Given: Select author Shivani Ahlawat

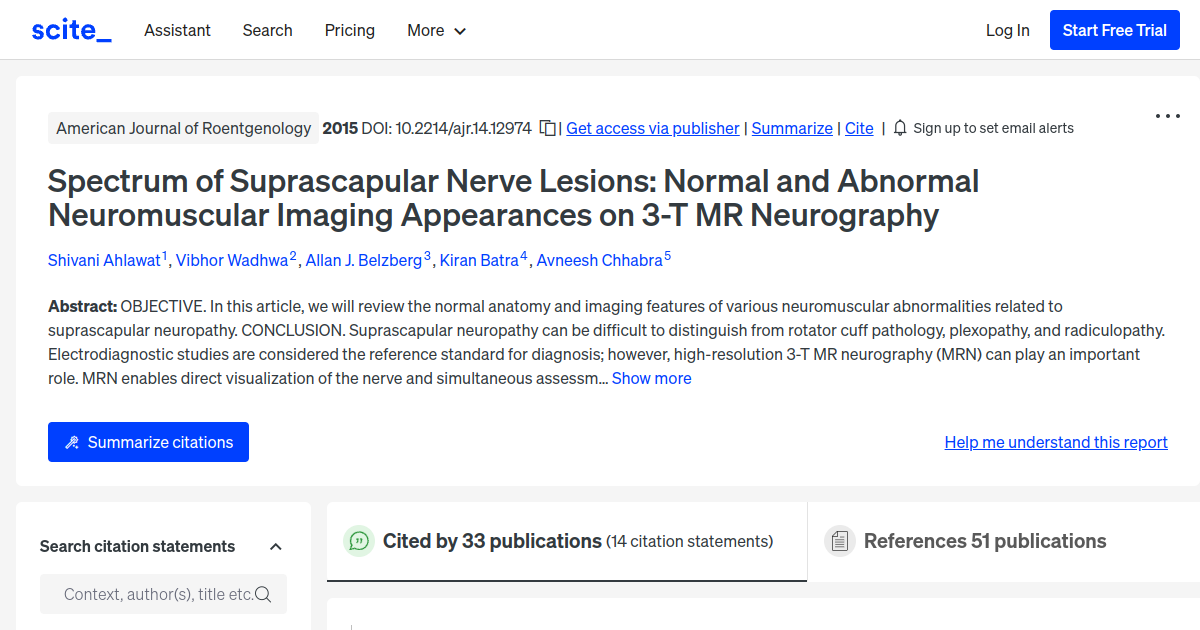Looking at the screenshot, I should pos(104,260).
